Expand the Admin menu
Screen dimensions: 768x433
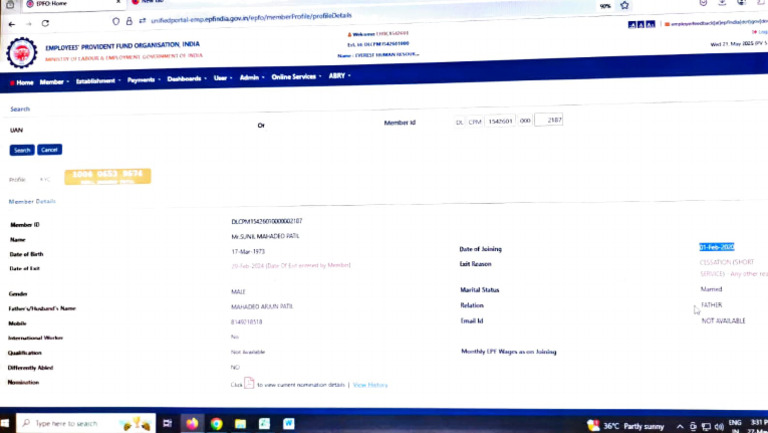pos(252,77)
